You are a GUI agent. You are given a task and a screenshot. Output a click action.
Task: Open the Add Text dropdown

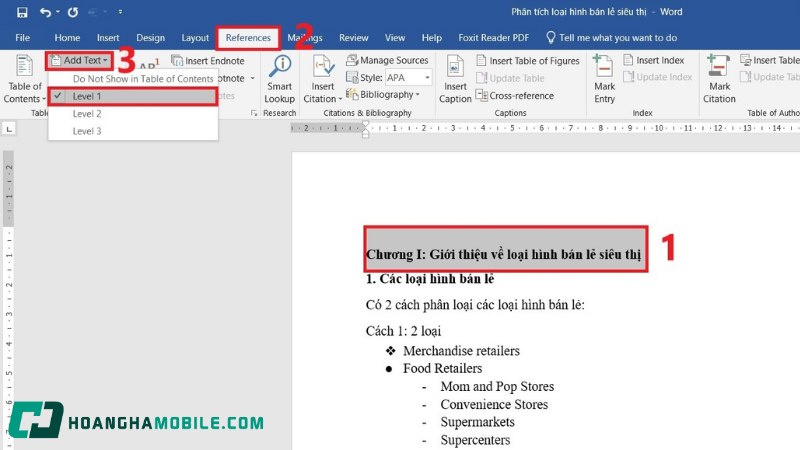[x=78, y=61]
